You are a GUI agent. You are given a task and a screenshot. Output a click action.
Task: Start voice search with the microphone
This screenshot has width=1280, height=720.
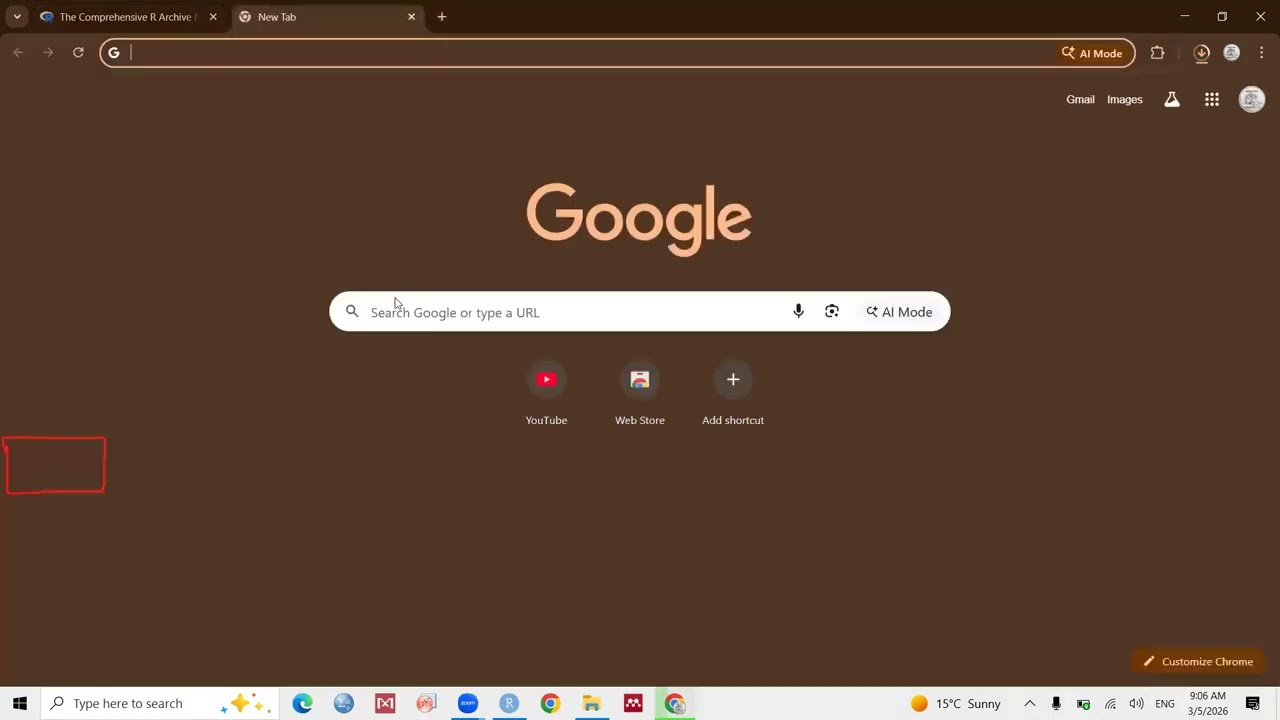798,312
